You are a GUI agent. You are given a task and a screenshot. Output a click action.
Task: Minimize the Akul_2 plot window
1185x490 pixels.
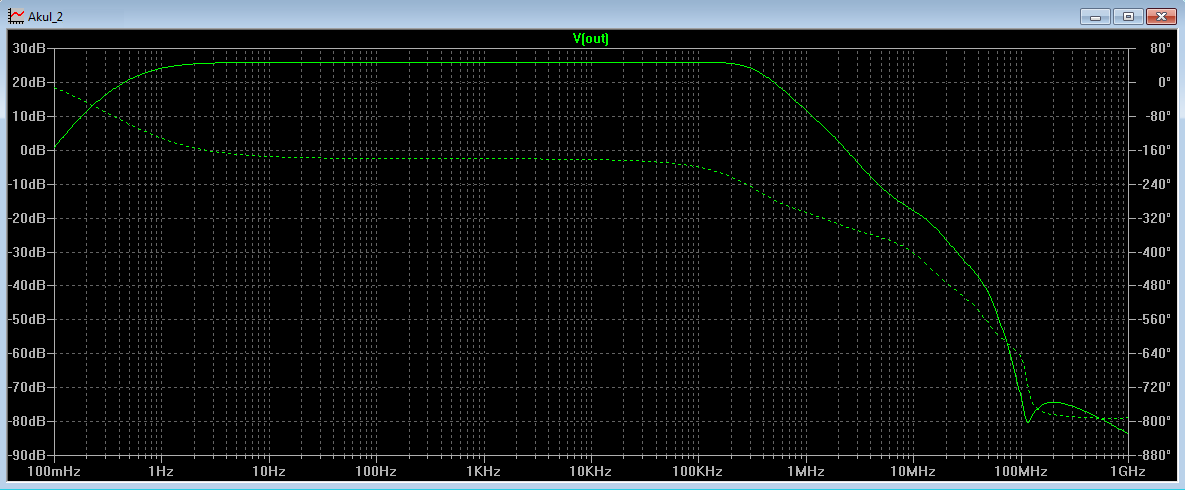click(x=1095, y=16)
